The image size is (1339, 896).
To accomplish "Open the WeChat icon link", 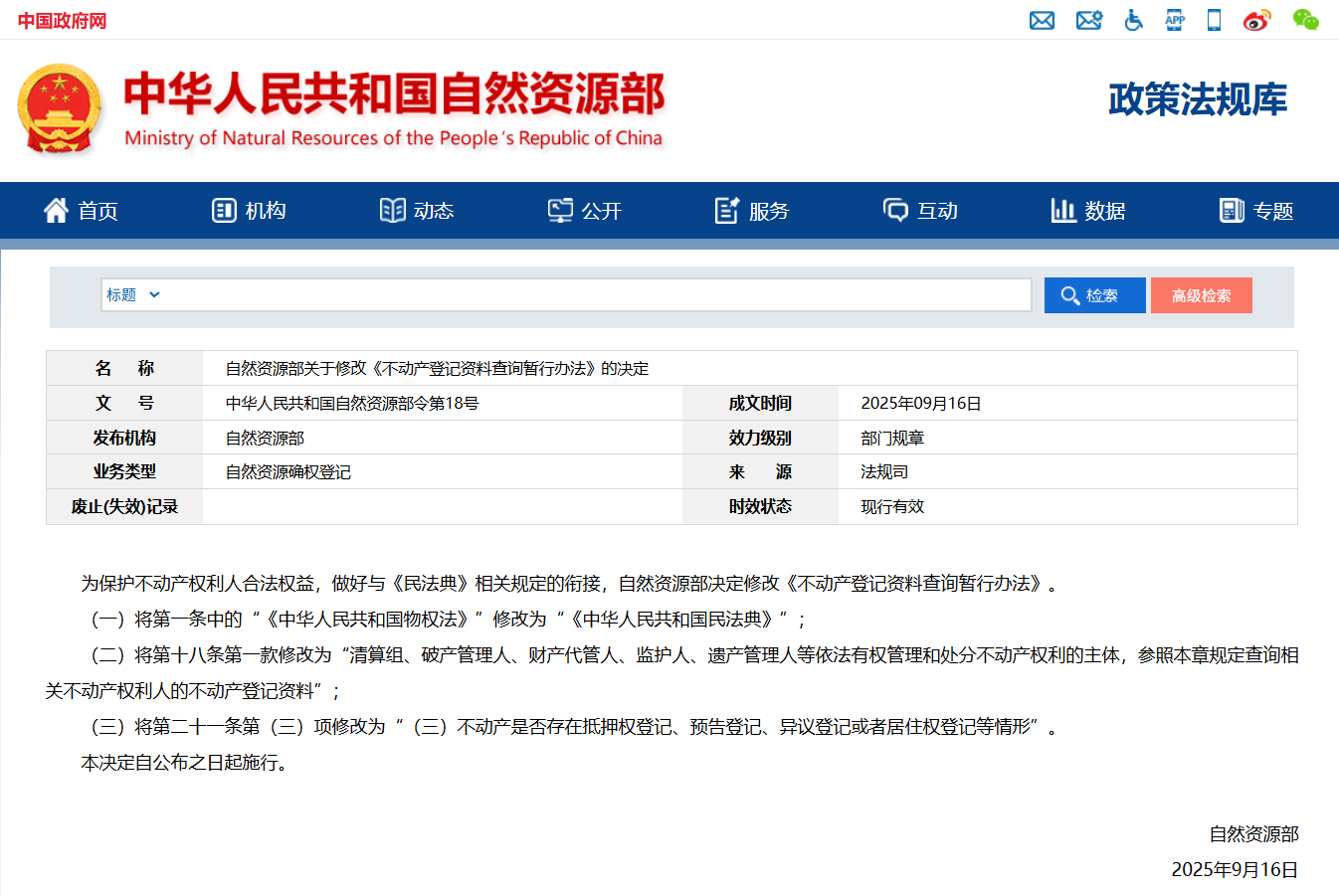I will pyautogui.click(x=1306, y=20).
